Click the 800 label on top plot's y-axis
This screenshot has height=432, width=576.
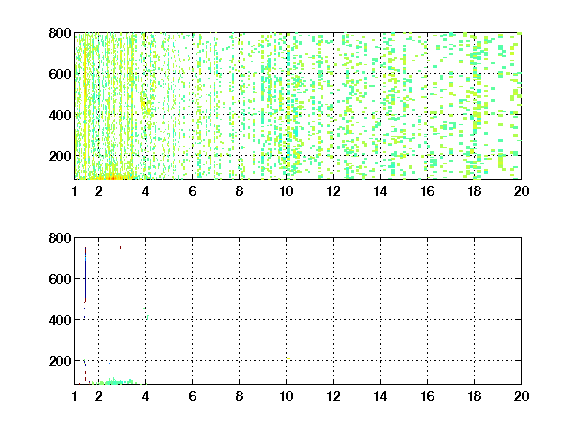(60, 33)
